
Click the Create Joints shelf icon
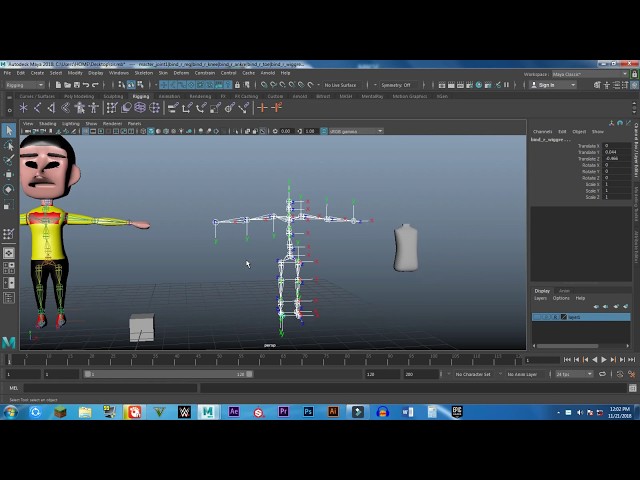click(37, 108)
